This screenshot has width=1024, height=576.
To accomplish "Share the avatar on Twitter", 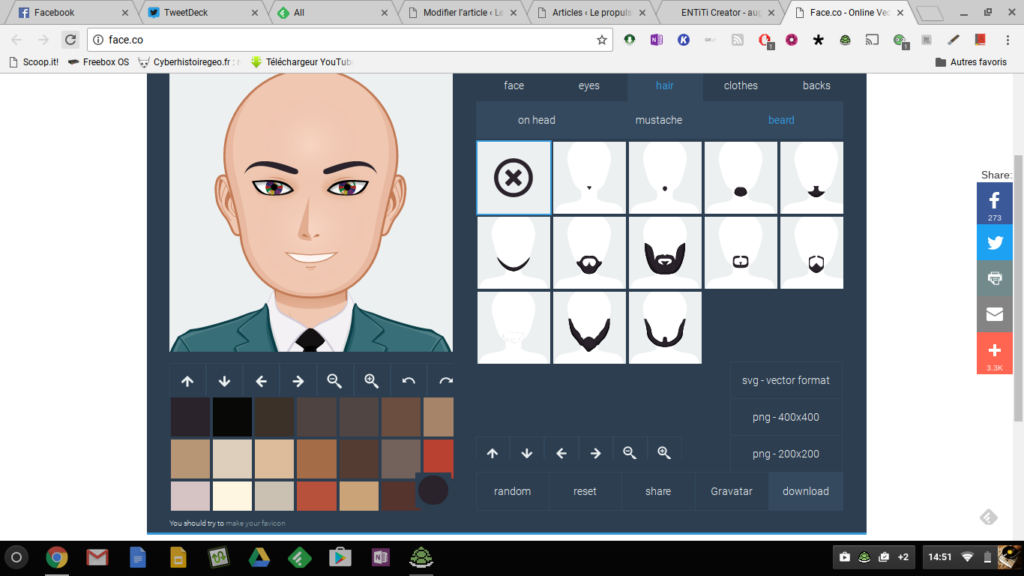I will [x=994, y=242].
